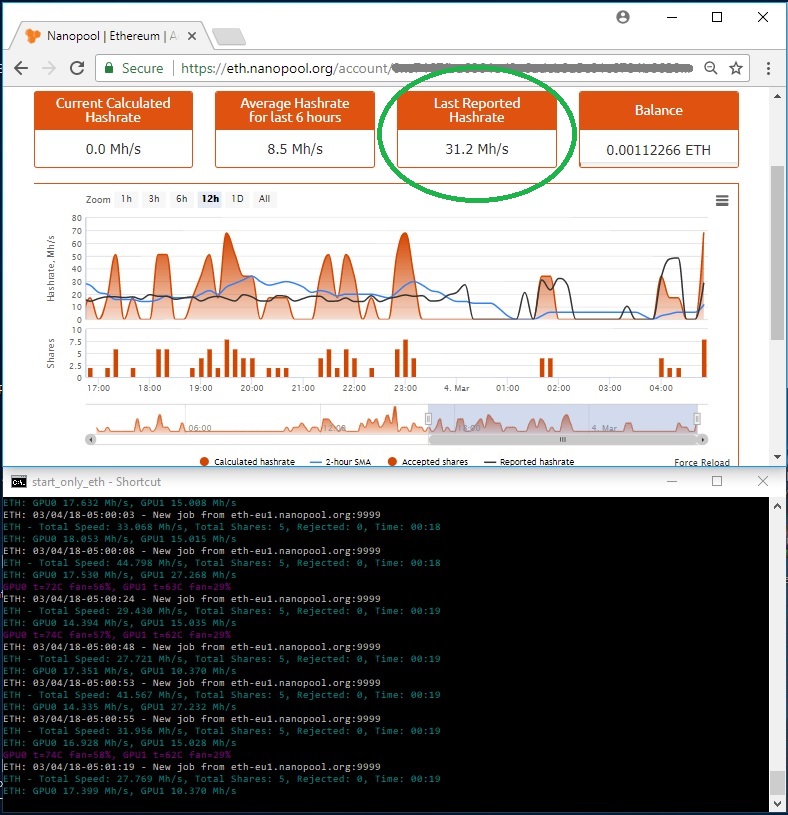
Task: Maximize the start_only_eth console window
Action: [717, 481]
